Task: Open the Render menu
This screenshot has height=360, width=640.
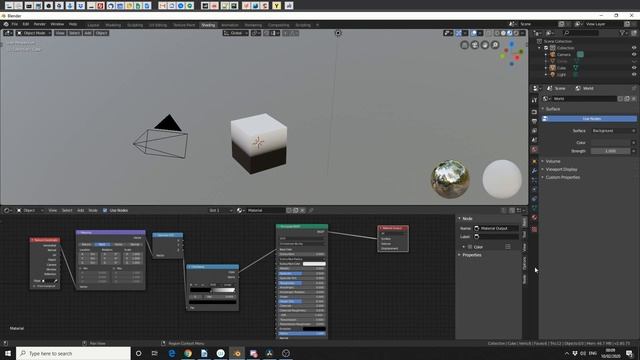Action: (x=40, y=24)
